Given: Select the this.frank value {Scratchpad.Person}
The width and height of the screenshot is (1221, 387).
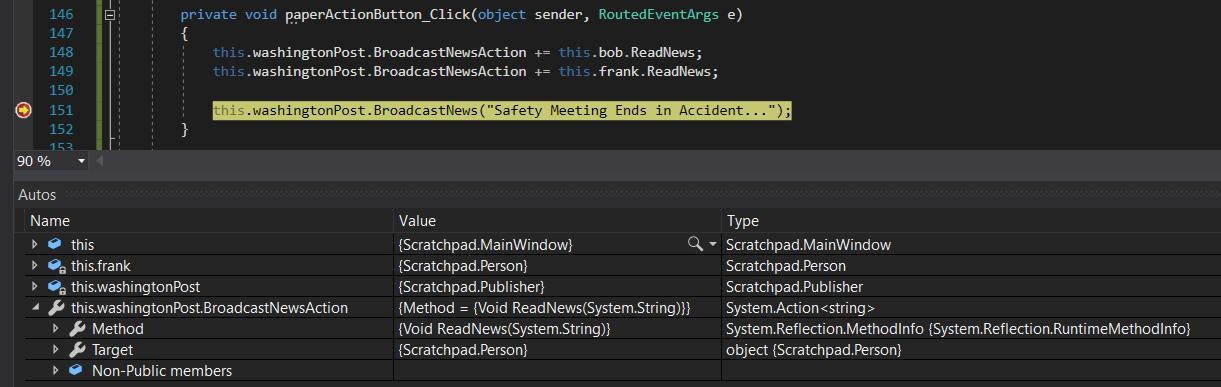Looking at the screenshot, I should coord(463,266).
